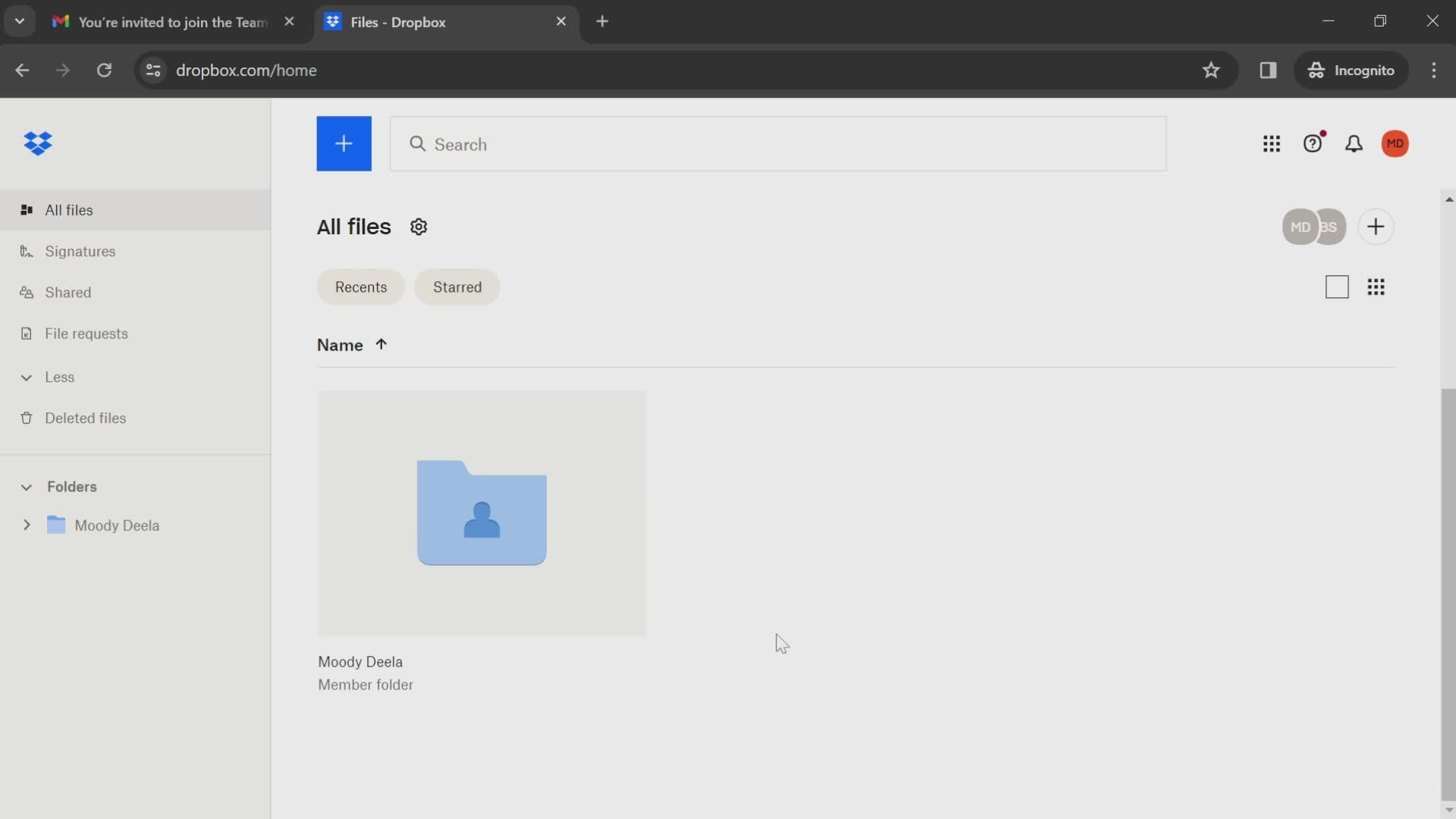Click the 'Member folder' caption
Image resolution: width=1456 pixels, height=819 pixels.
pos(366,684)
